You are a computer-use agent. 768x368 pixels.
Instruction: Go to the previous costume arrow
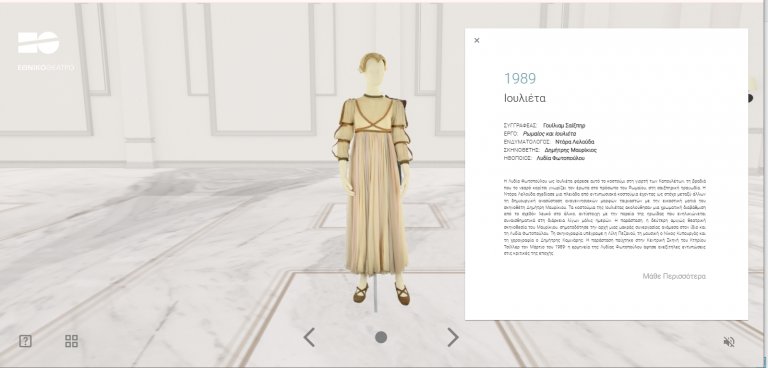pos(309,337)
